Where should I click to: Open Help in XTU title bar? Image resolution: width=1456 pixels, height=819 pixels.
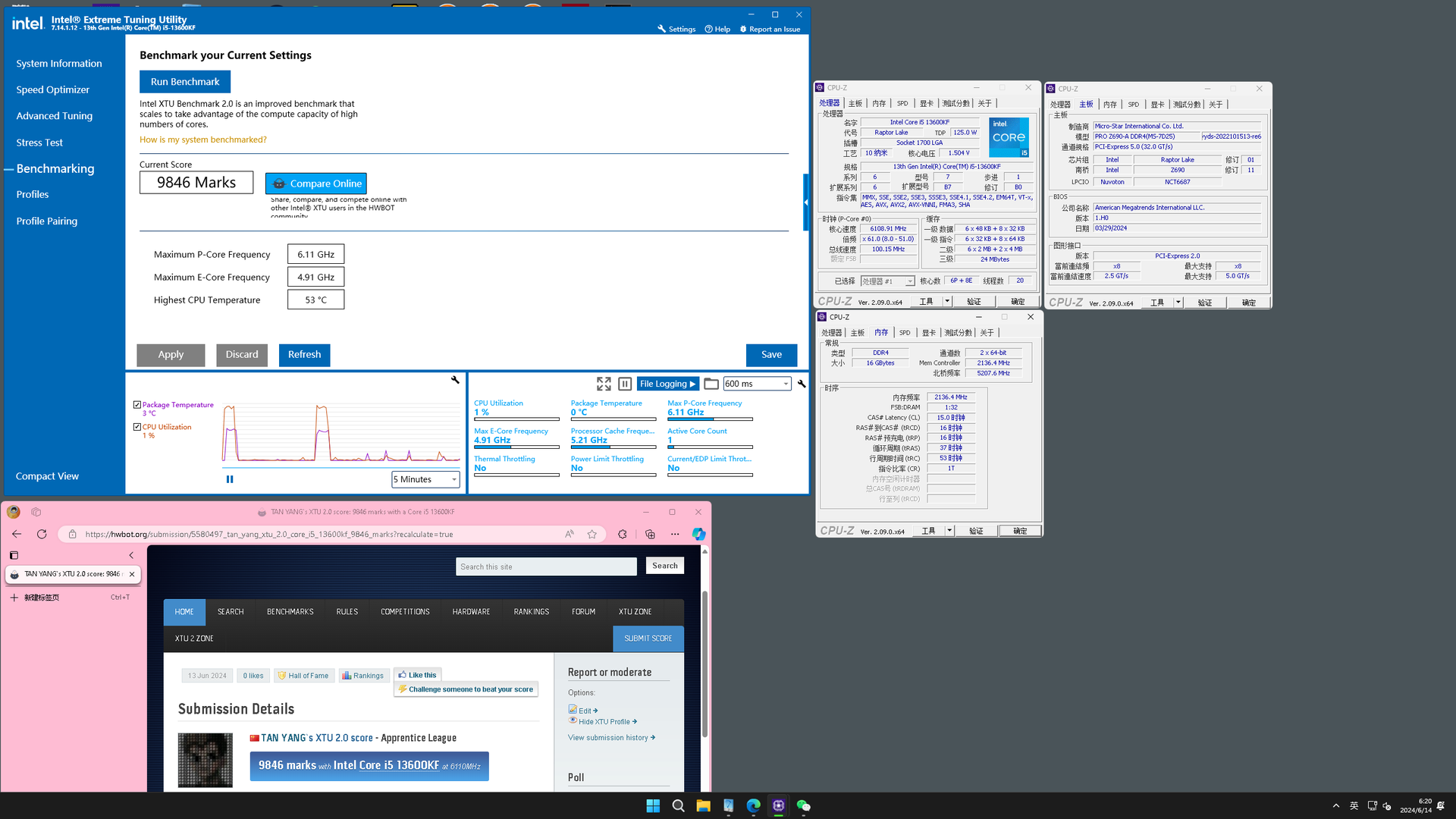pyautogui.click(x=717, y=29)
